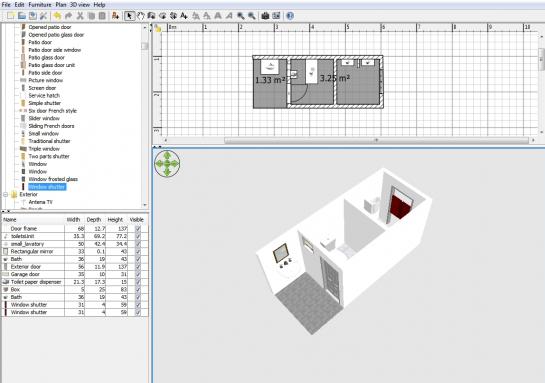Hide the Box furniture item
The width and height of the screenshot is (545, 383).
(138, 290)
